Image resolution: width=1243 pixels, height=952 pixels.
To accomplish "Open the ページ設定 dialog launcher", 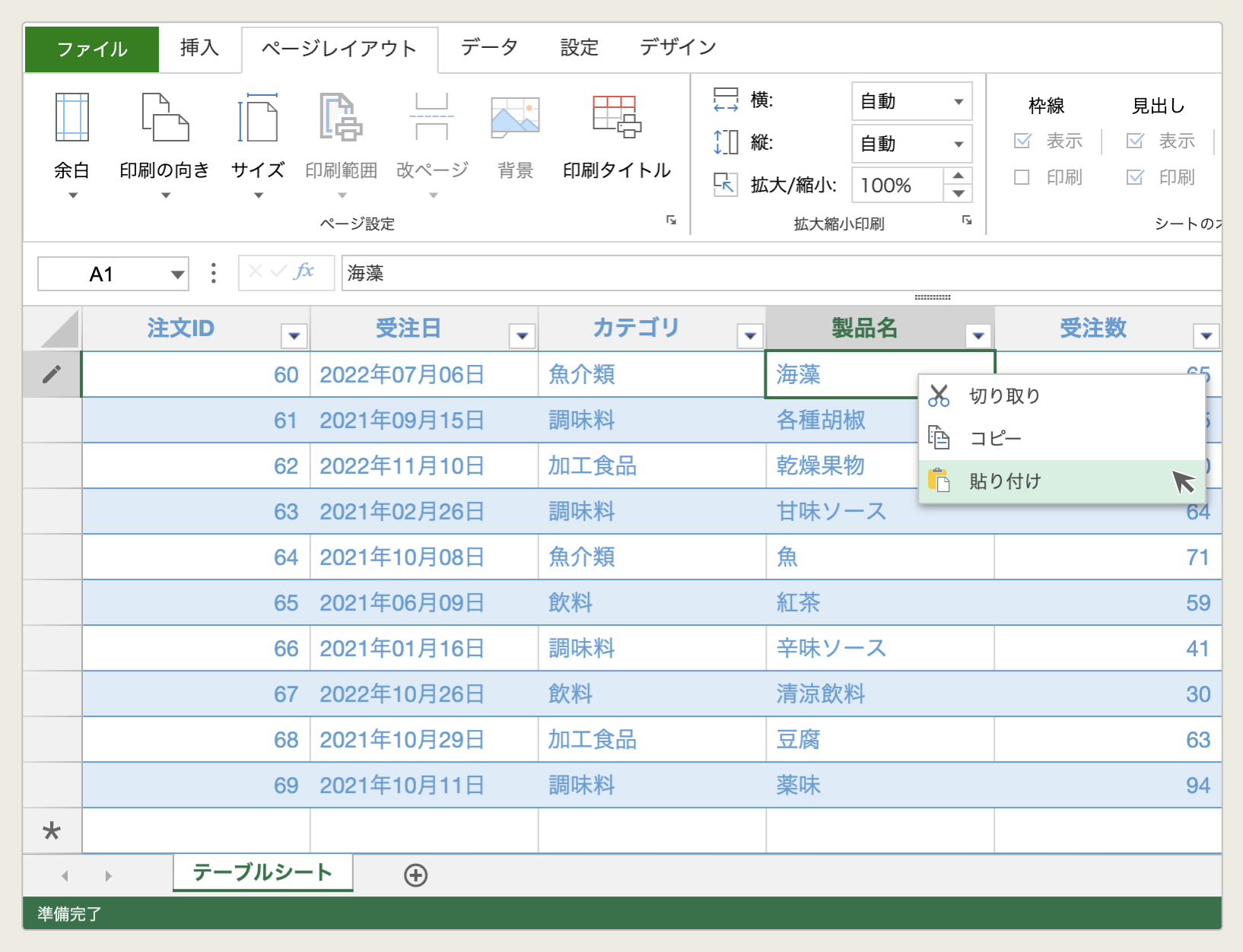I will (671, 221).
